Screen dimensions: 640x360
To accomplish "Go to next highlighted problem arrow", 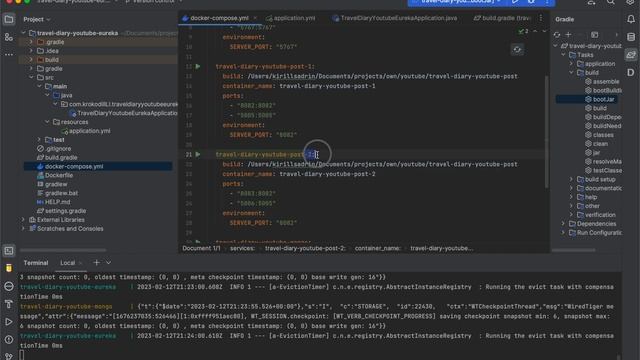I will [x=544, y=31].
